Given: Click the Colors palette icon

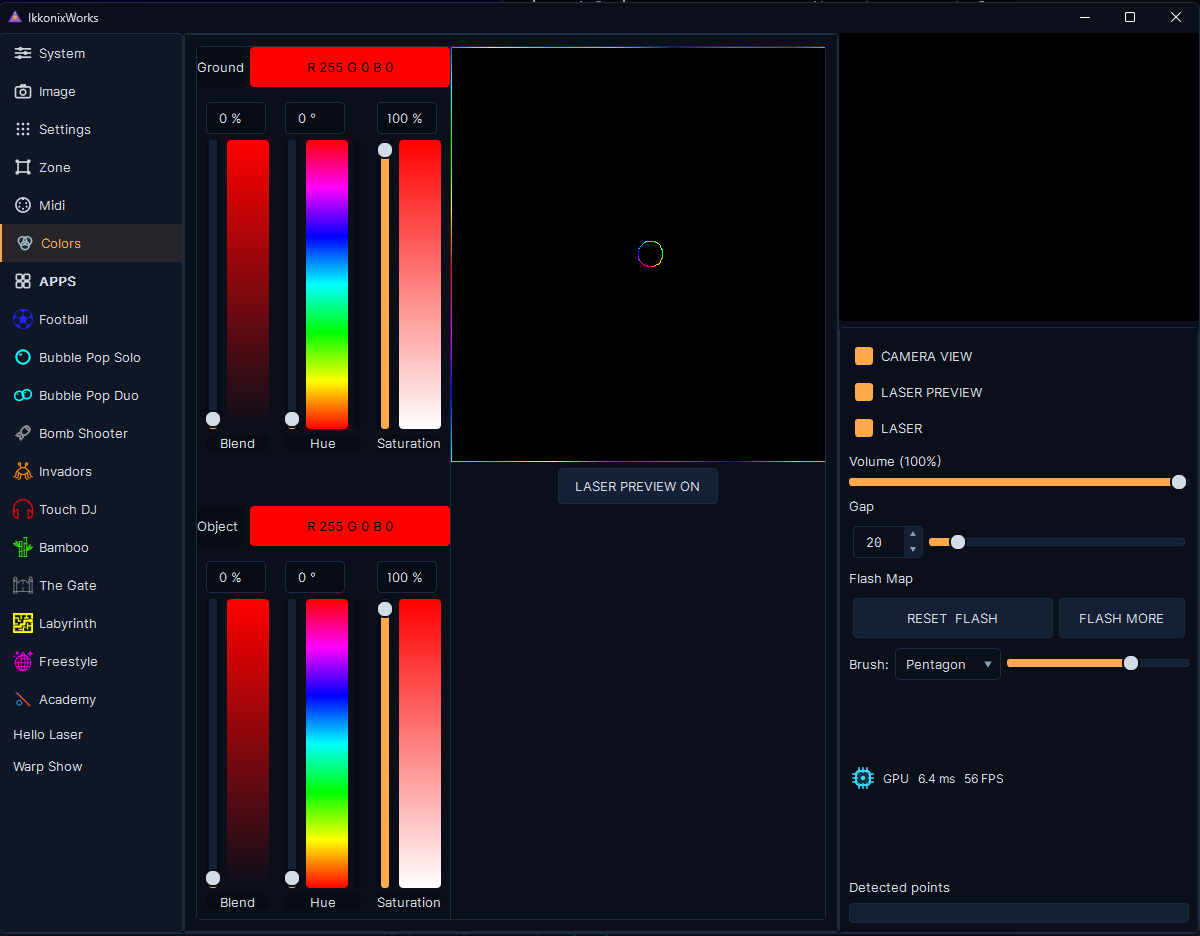Looking at the screenshot, I should coord(25,243).
